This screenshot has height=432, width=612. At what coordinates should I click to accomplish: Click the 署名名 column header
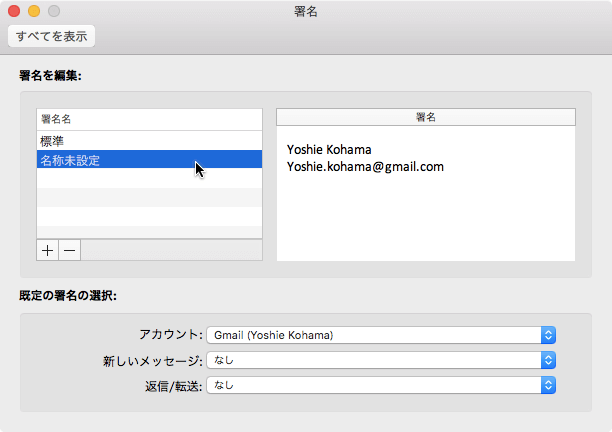pyautogui.click(x=149, y=119)
